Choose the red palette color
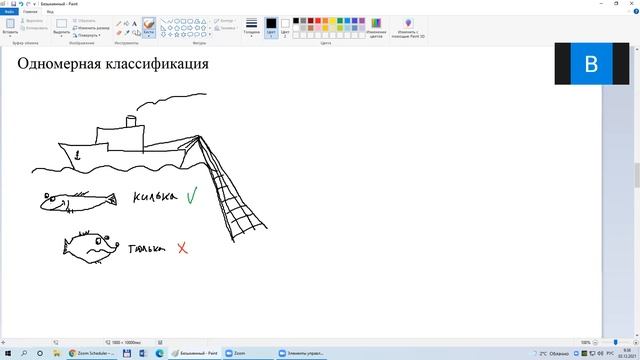The height and width of the screenshot is (360, 640). pos(318,20)
